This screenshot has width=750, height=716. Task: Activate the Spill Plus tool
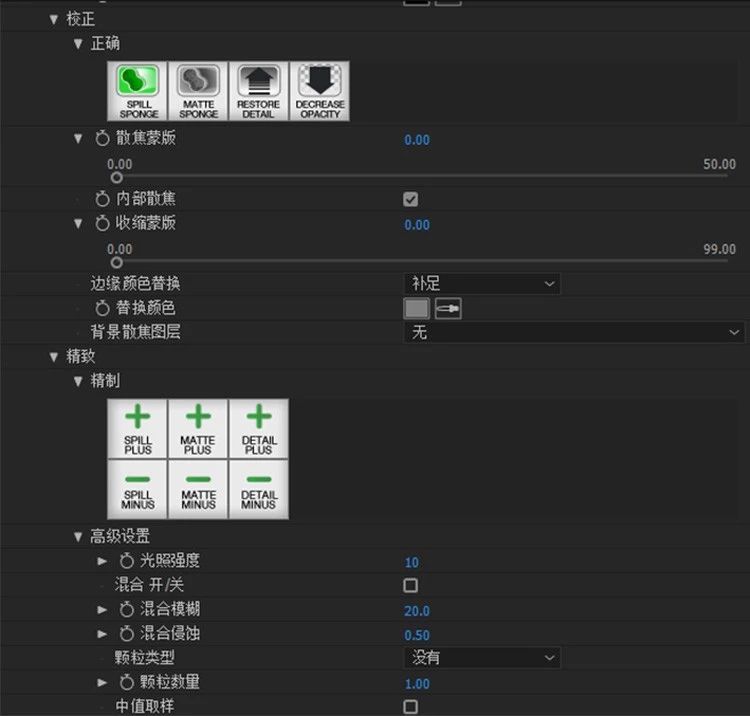click(138, 429)
